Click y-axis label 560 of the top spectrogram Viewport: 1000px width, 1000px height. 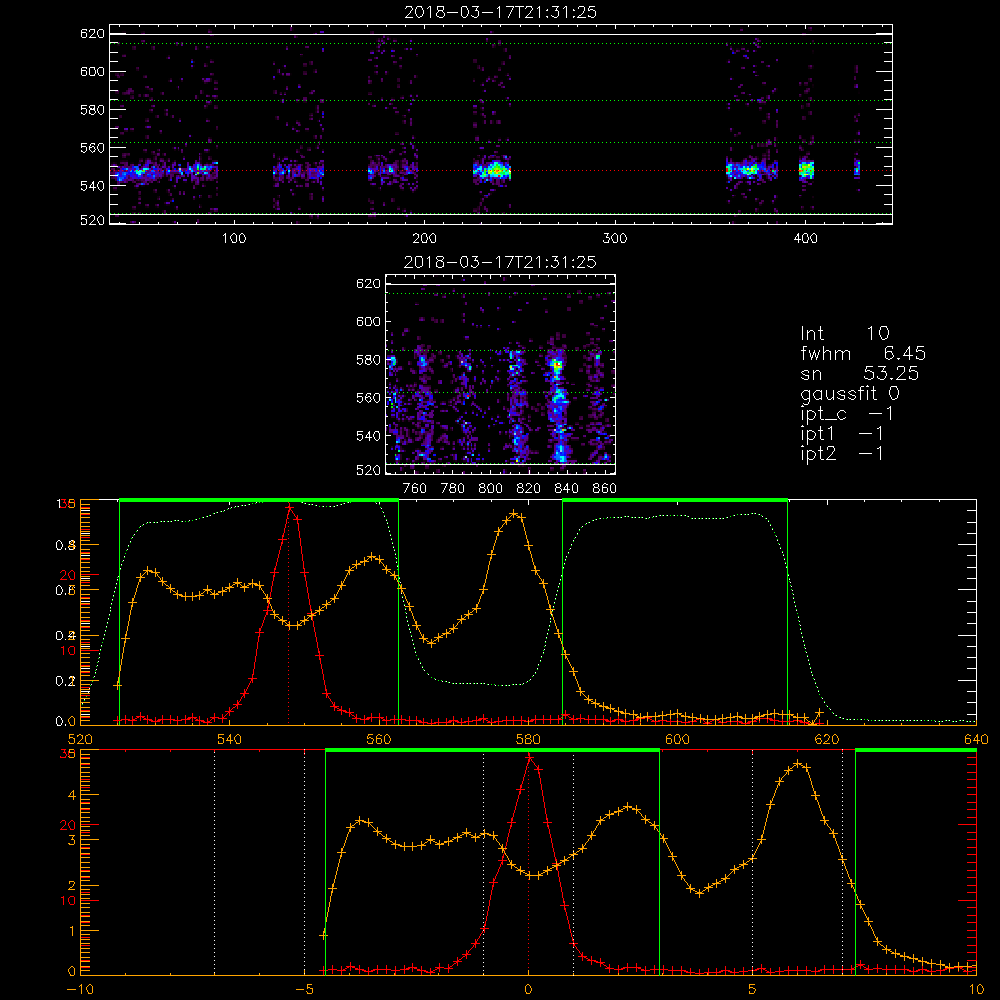coord(92,147)
